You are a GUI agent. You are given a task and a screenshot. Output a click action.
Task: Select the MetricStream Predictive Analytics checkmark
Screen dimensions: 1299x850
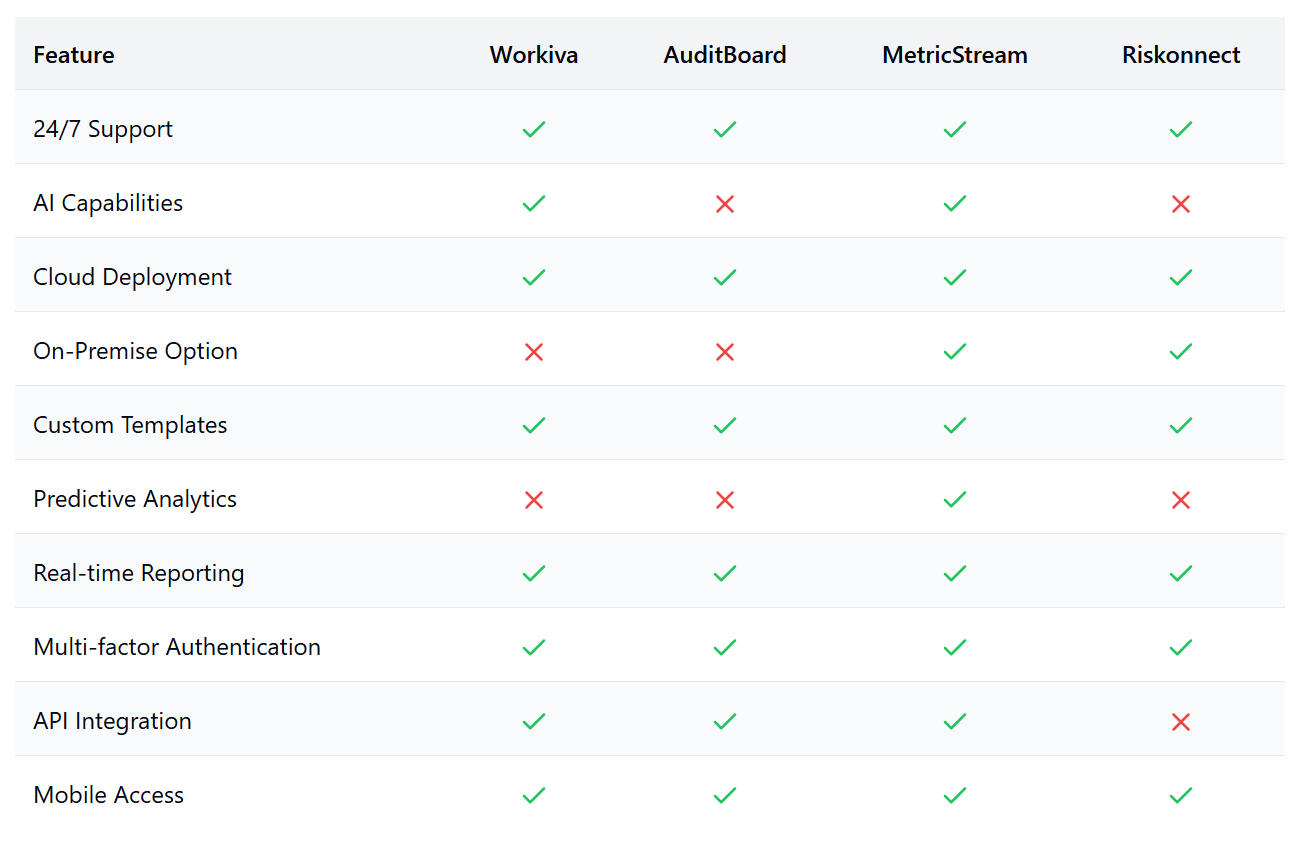954,499
